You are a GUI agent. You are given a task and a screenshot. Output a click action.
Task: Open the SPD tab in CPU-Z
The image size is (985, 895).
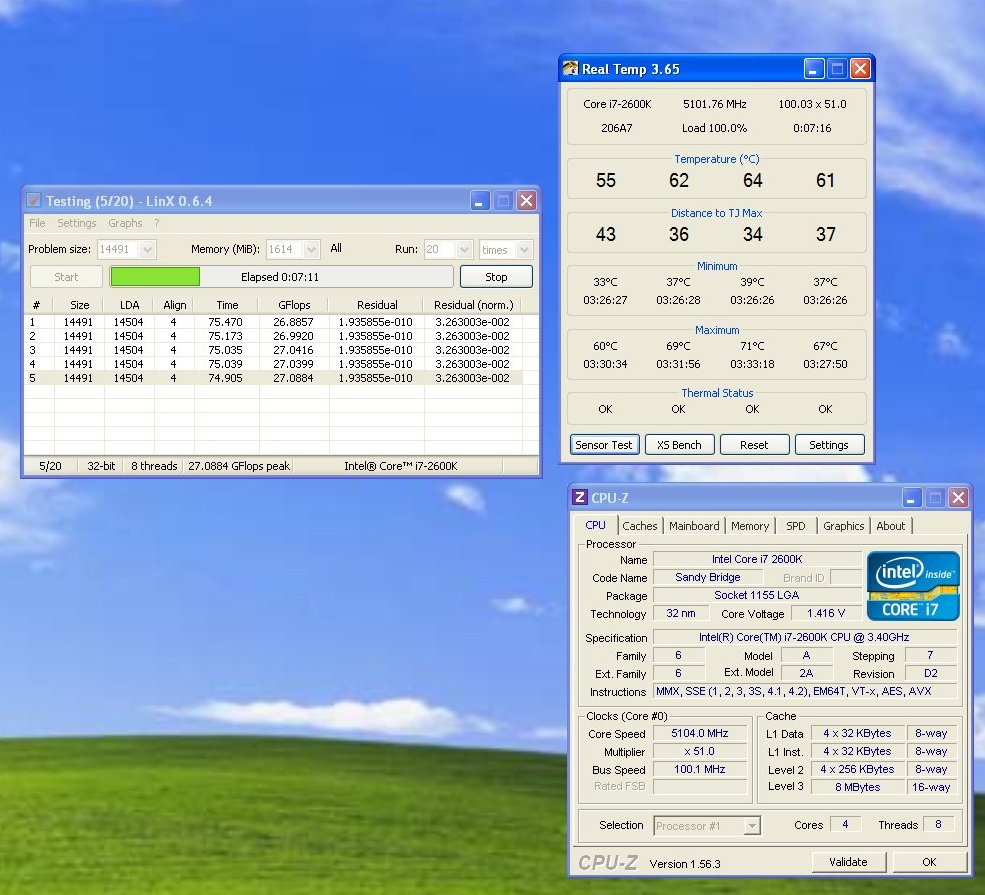click(795, 526)
